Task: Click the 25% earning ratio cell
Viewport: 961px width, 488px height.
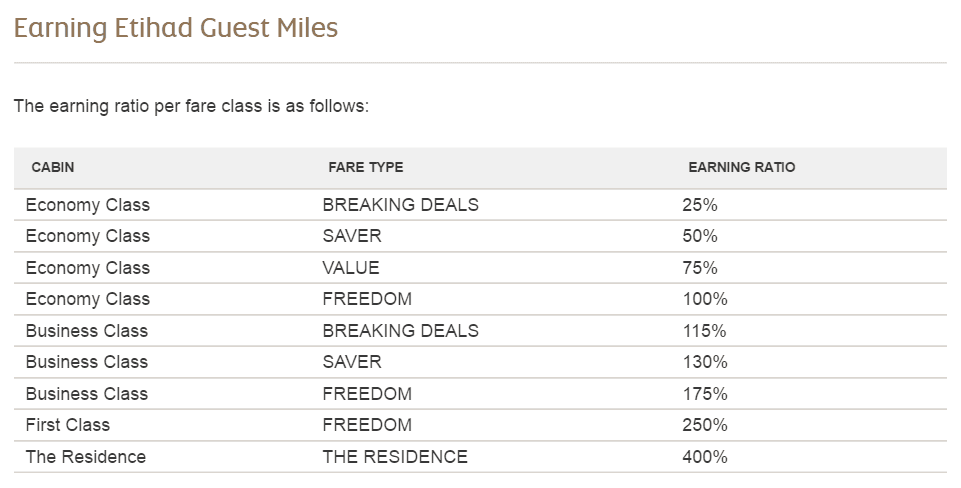Action: (x=700, y=205)
